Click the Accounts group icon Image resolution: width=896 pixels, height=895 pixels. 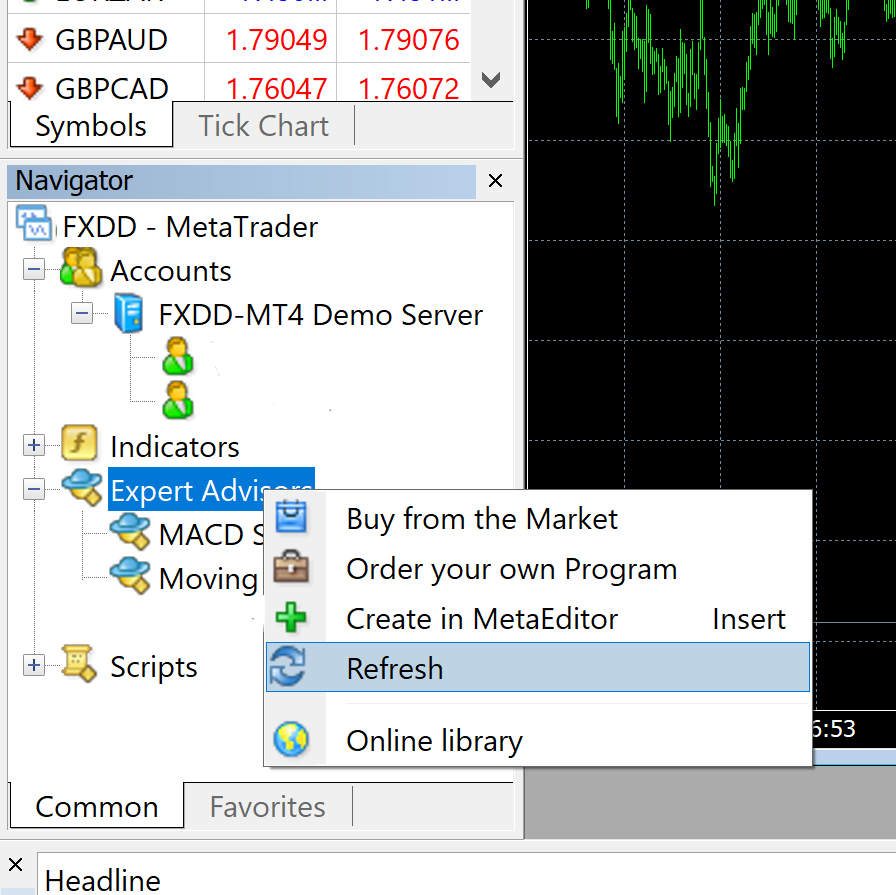81,267
